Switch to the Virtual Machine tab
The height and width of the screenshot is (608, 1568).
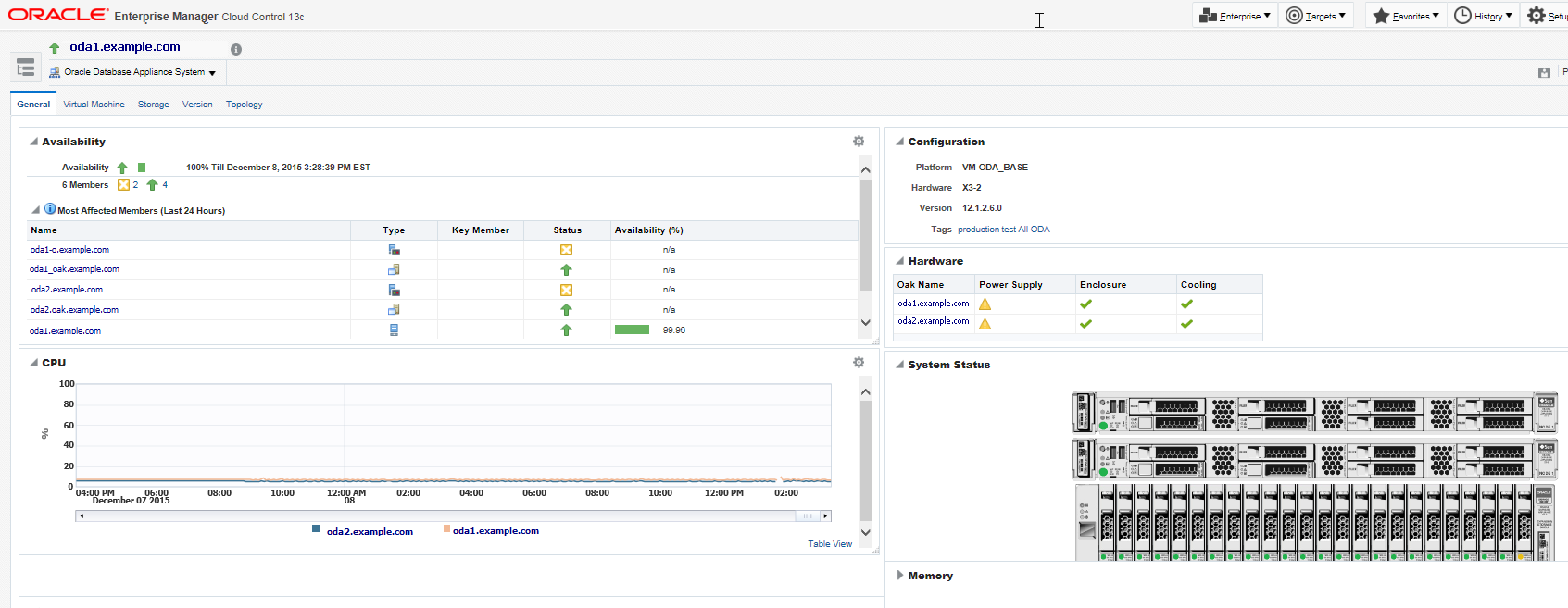[x=94, y=105]
